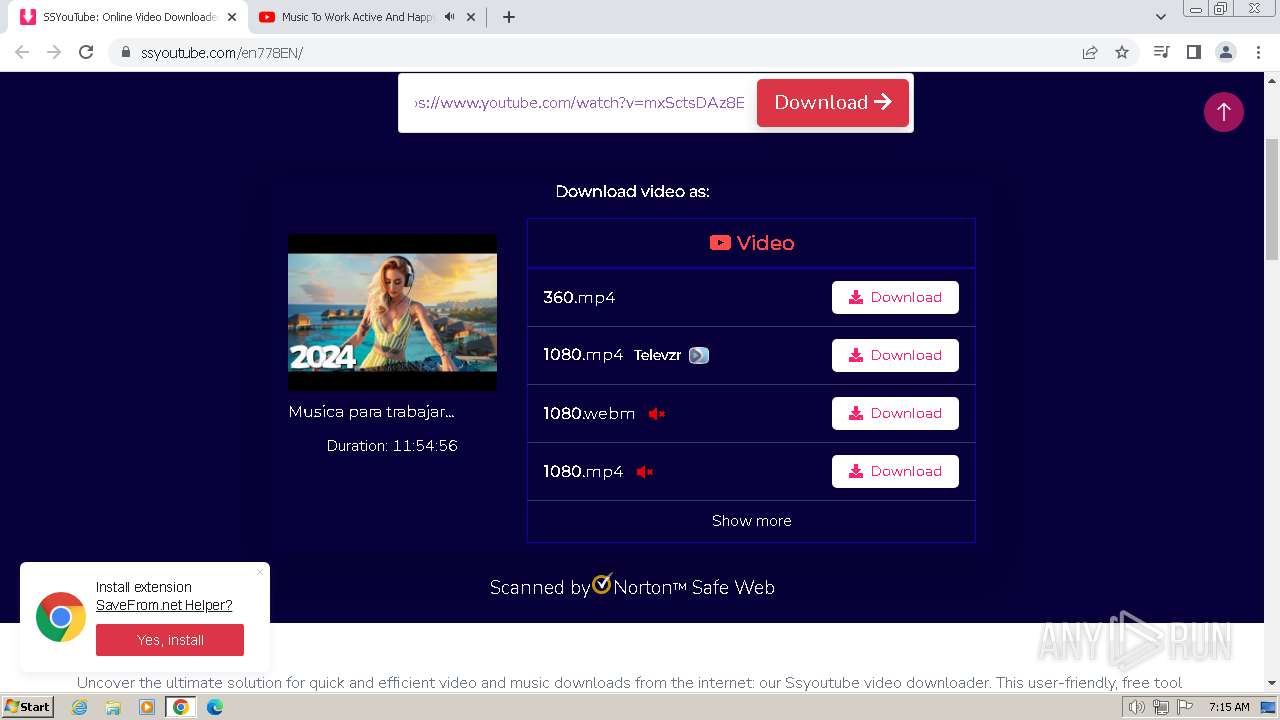Download the silent 1080.mp4 video
1280x720 pixels.
895,471
